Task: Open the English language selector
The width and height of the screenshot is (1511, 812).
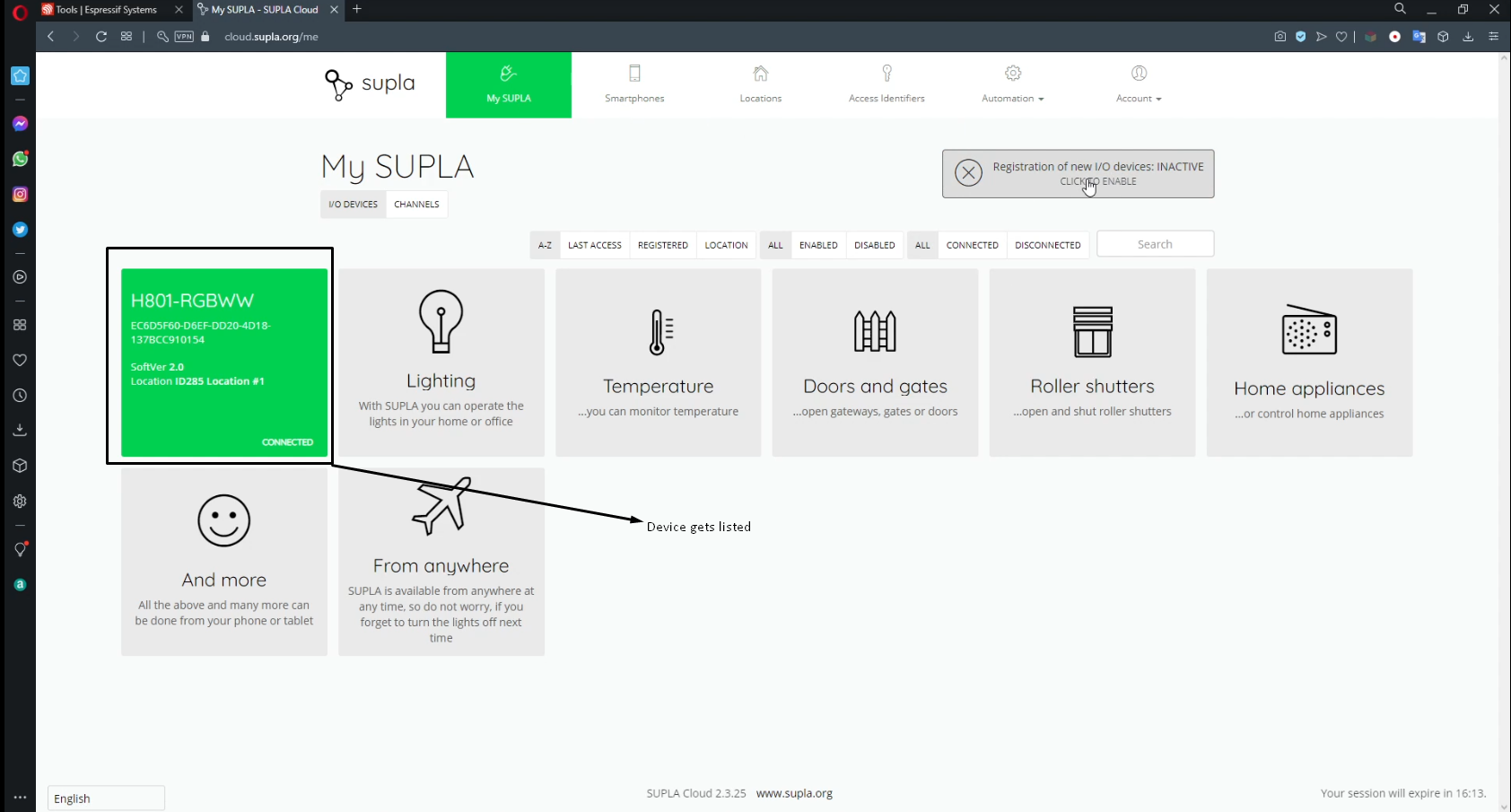Action: coord(106,799)
